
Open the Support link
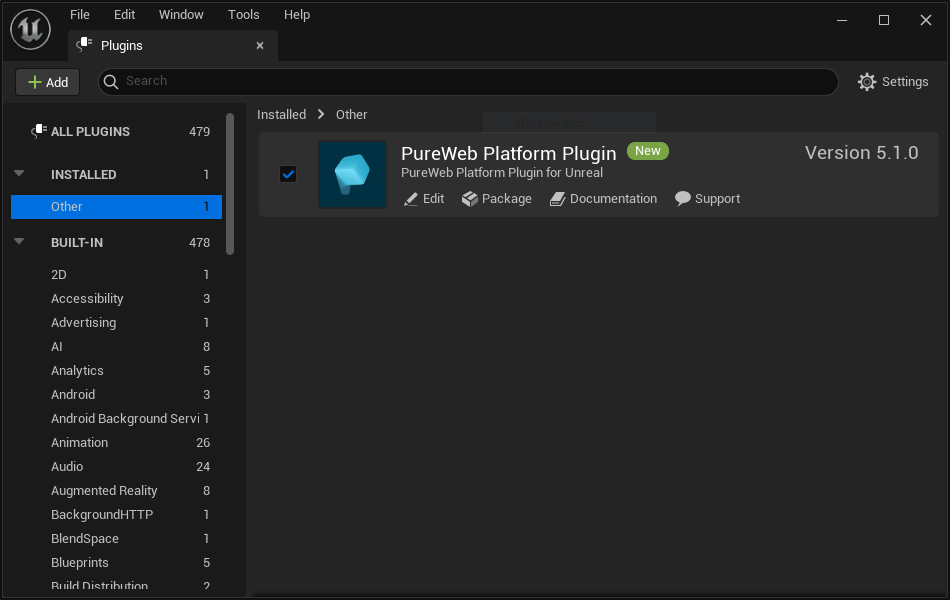708,199
